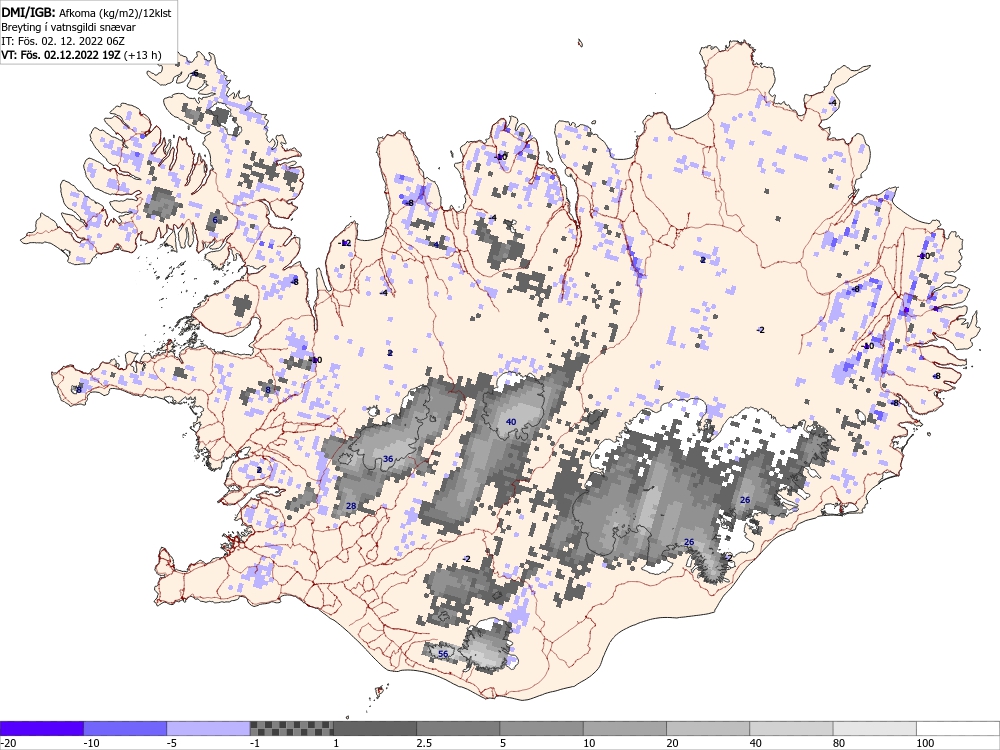Click the legend label -10
Viewport: 1000px width, 750px height.
pyautogui.click(x=92, y=743)
